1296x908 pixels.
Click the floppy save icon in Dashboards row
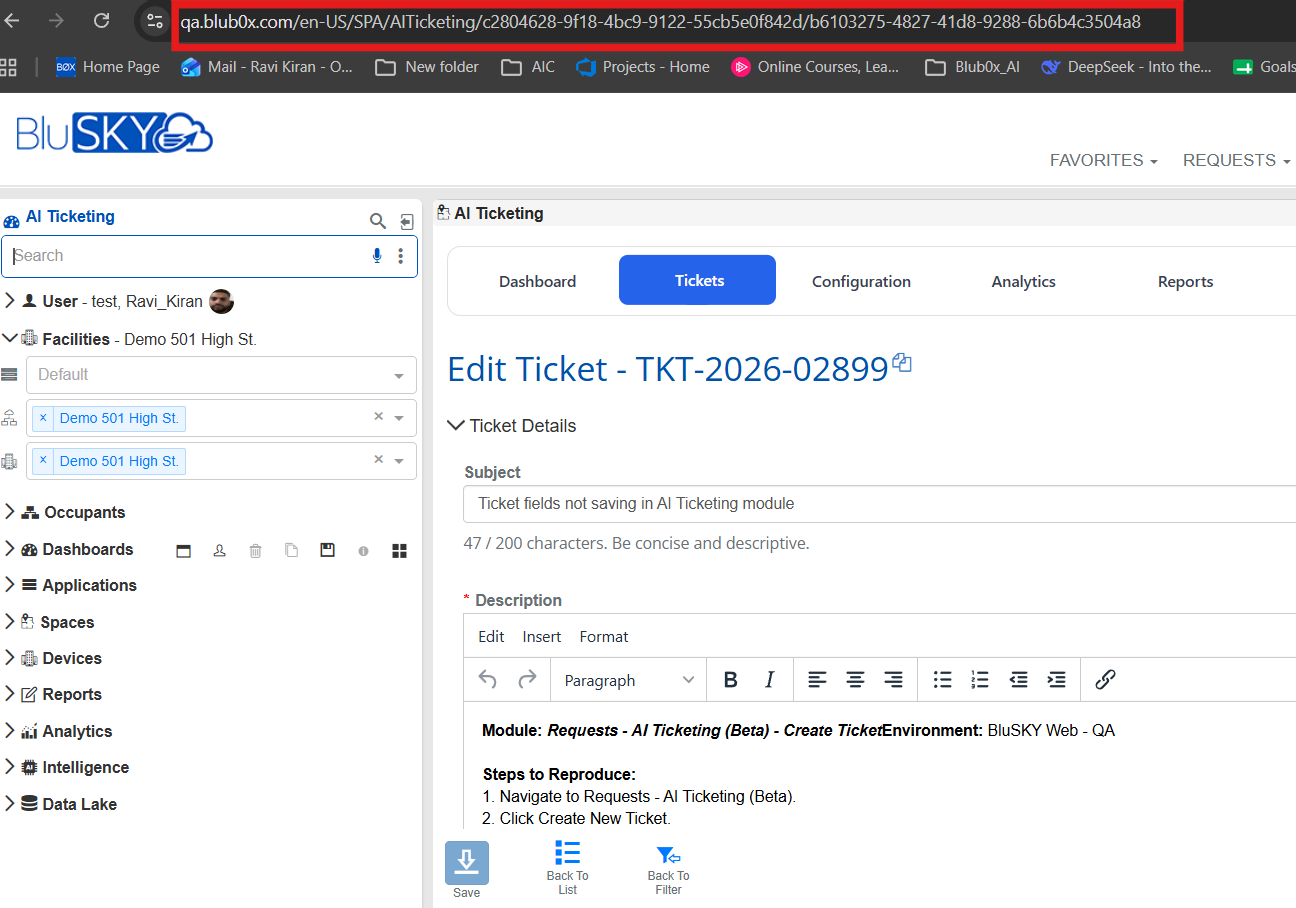tap(327, 551)
